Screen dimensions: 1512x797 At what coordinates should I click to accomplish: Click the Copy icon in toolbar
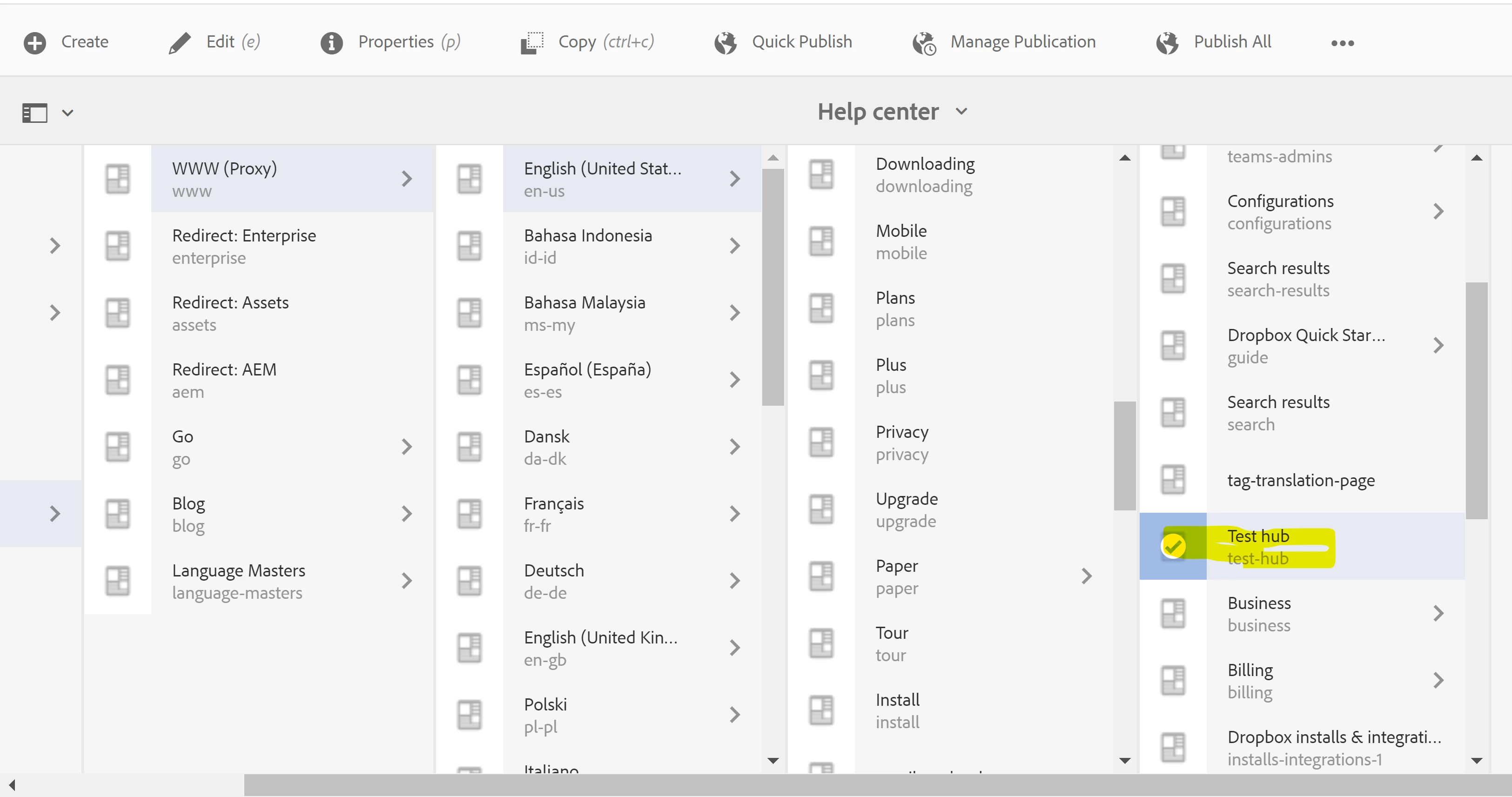[532, 43]
